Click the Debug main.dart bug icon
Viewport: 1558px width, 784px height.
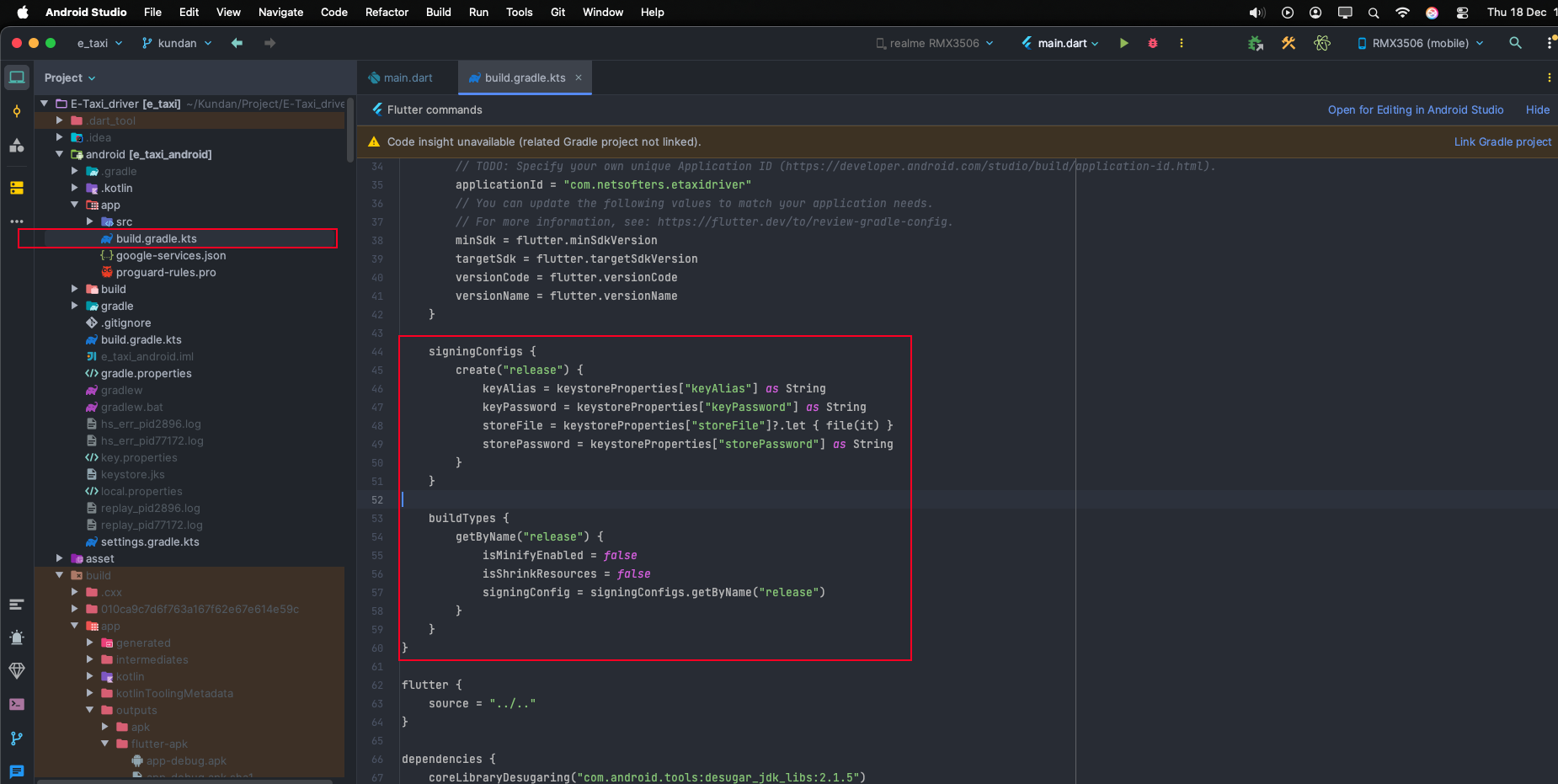click(1153, 43)
